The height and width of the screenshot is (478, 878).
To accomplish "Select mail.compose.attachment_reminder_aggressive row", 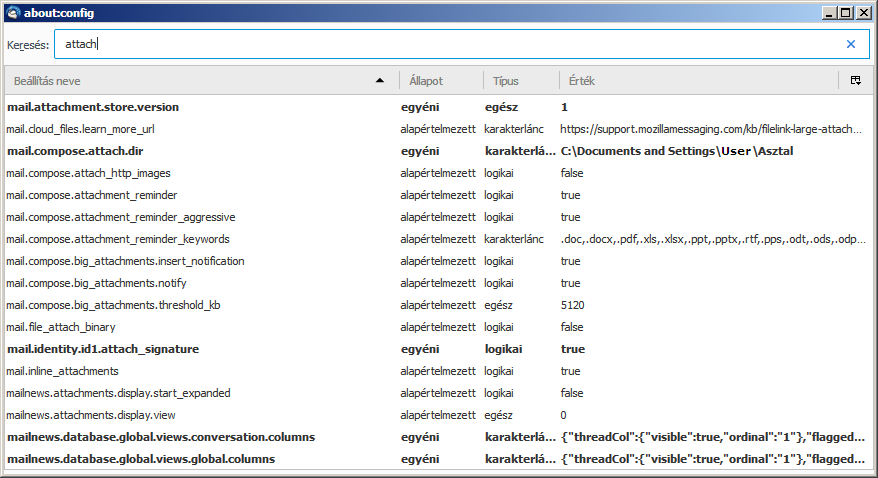I will [x=438, y=217].
